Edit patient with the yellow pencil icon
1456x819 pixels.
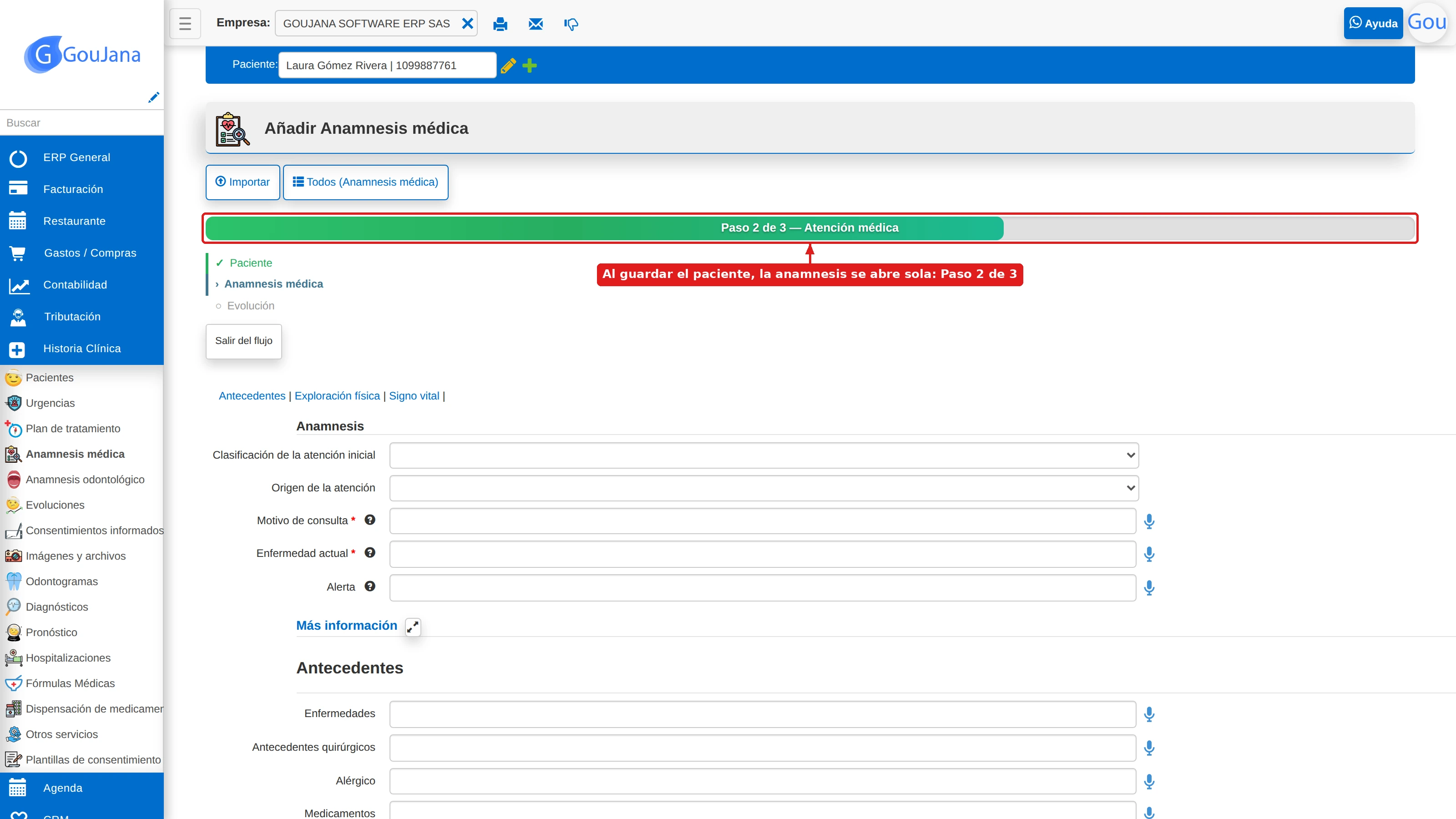coord(508,66)
